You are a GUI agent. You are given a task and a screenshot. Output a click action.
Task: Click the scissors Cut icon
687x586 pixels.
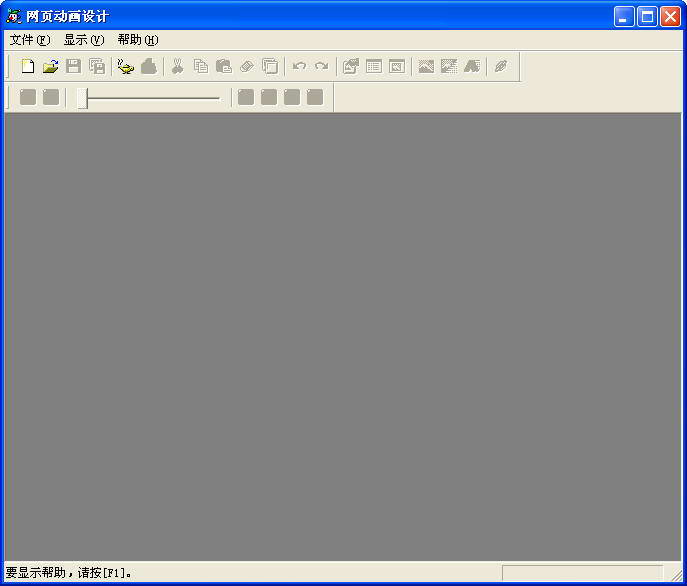(177, 67)
